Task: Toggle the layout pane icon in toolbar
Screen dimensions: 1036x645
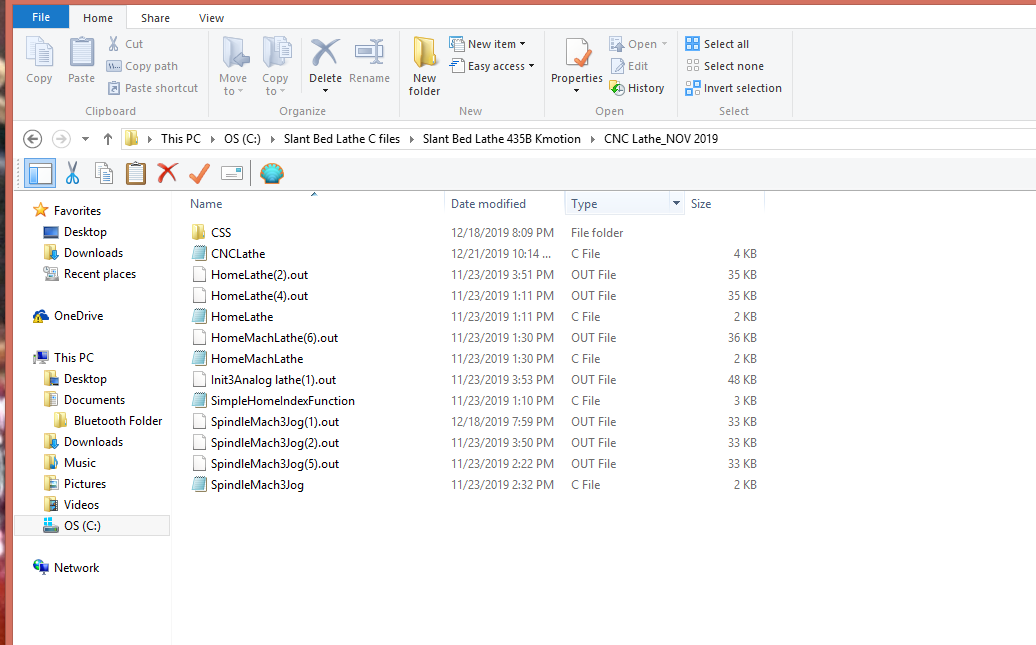Action: [40, 173]
